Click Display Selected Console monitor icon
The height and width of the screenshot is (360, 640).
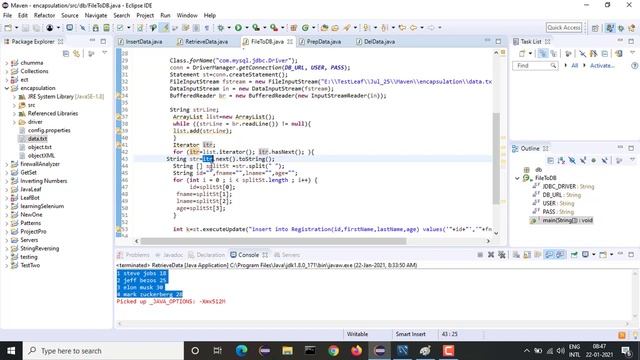coord(585,255)
